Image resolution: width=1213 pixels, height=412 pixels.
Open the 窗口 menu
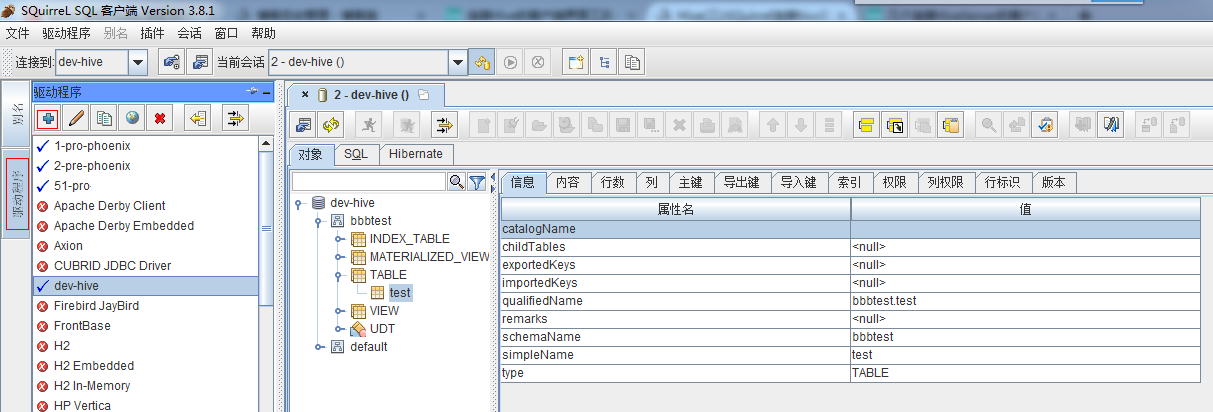[226, 33]
